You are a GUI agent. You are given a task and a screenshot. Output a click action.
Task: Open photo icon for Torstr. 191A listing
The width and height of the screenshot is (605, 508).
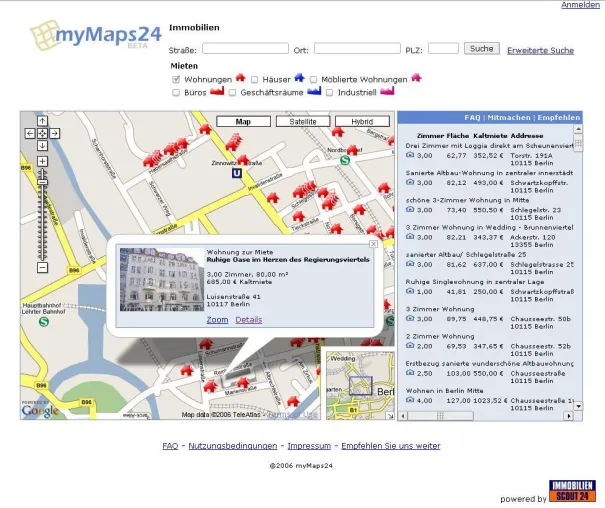pyautogui.click(x=410, y=155)
